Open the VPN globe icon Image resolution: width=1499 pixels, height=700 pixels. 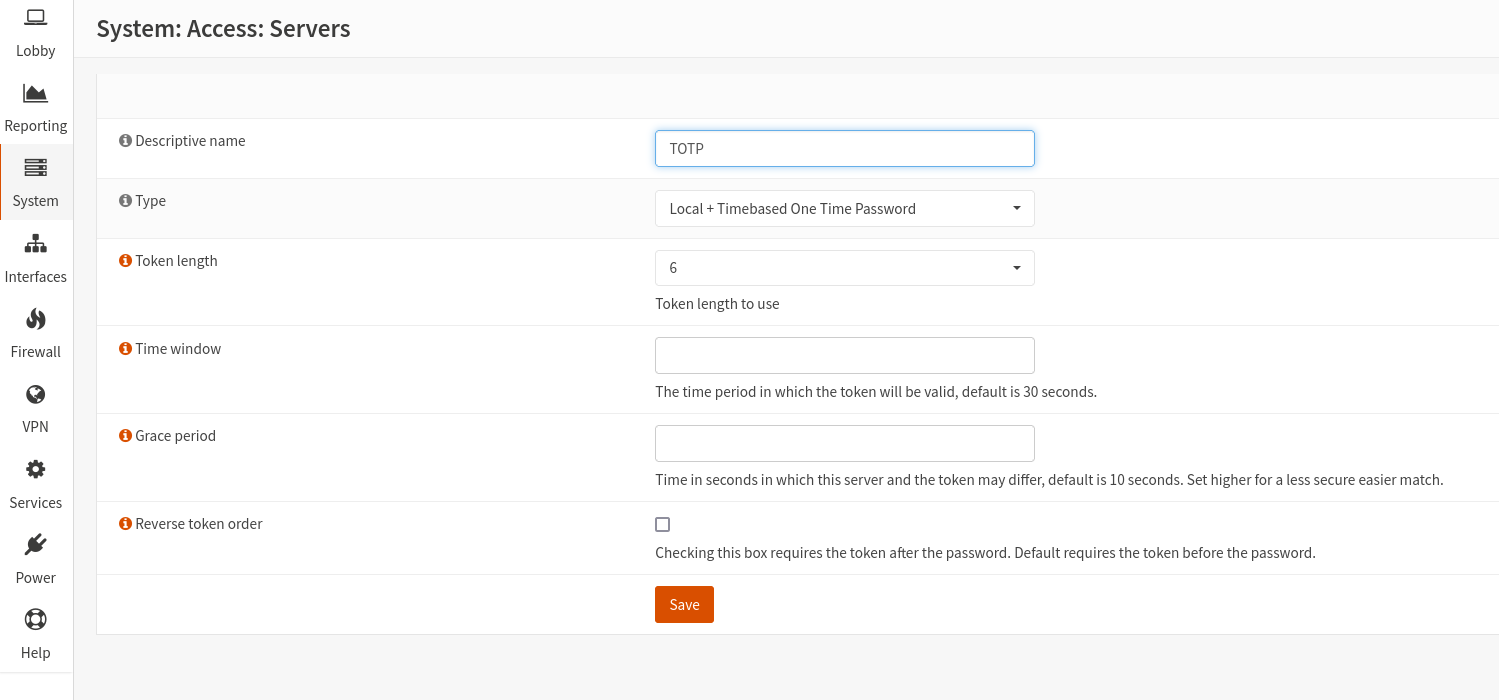tap(36, 394)
